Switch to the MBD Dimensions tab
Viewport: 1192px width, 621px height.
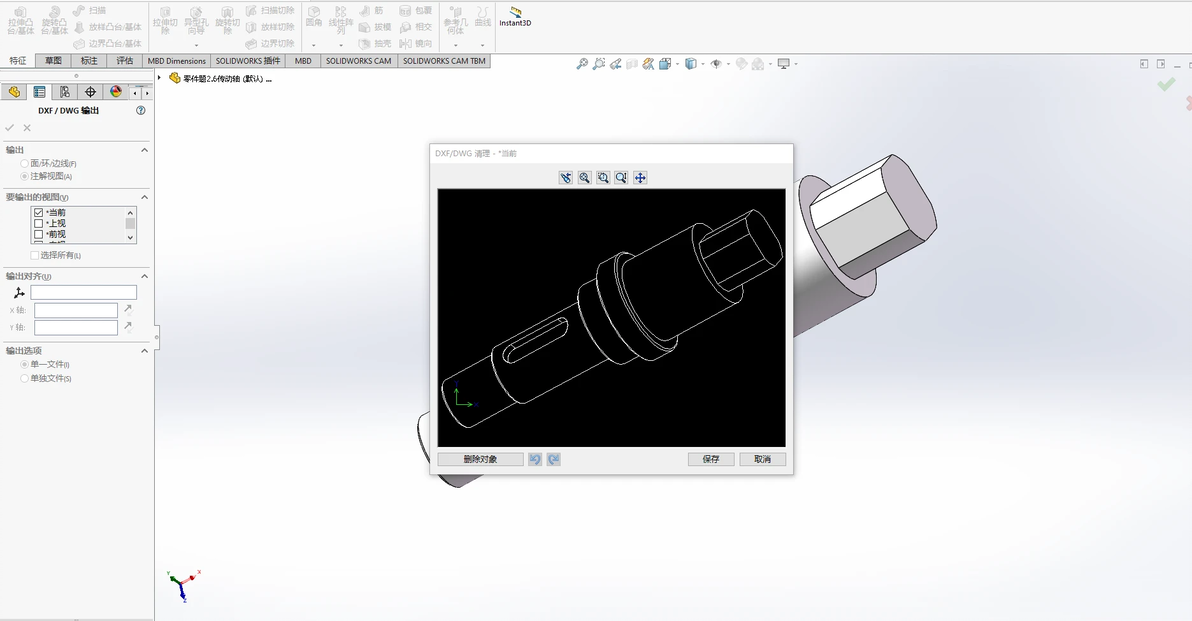coord(176,61)
